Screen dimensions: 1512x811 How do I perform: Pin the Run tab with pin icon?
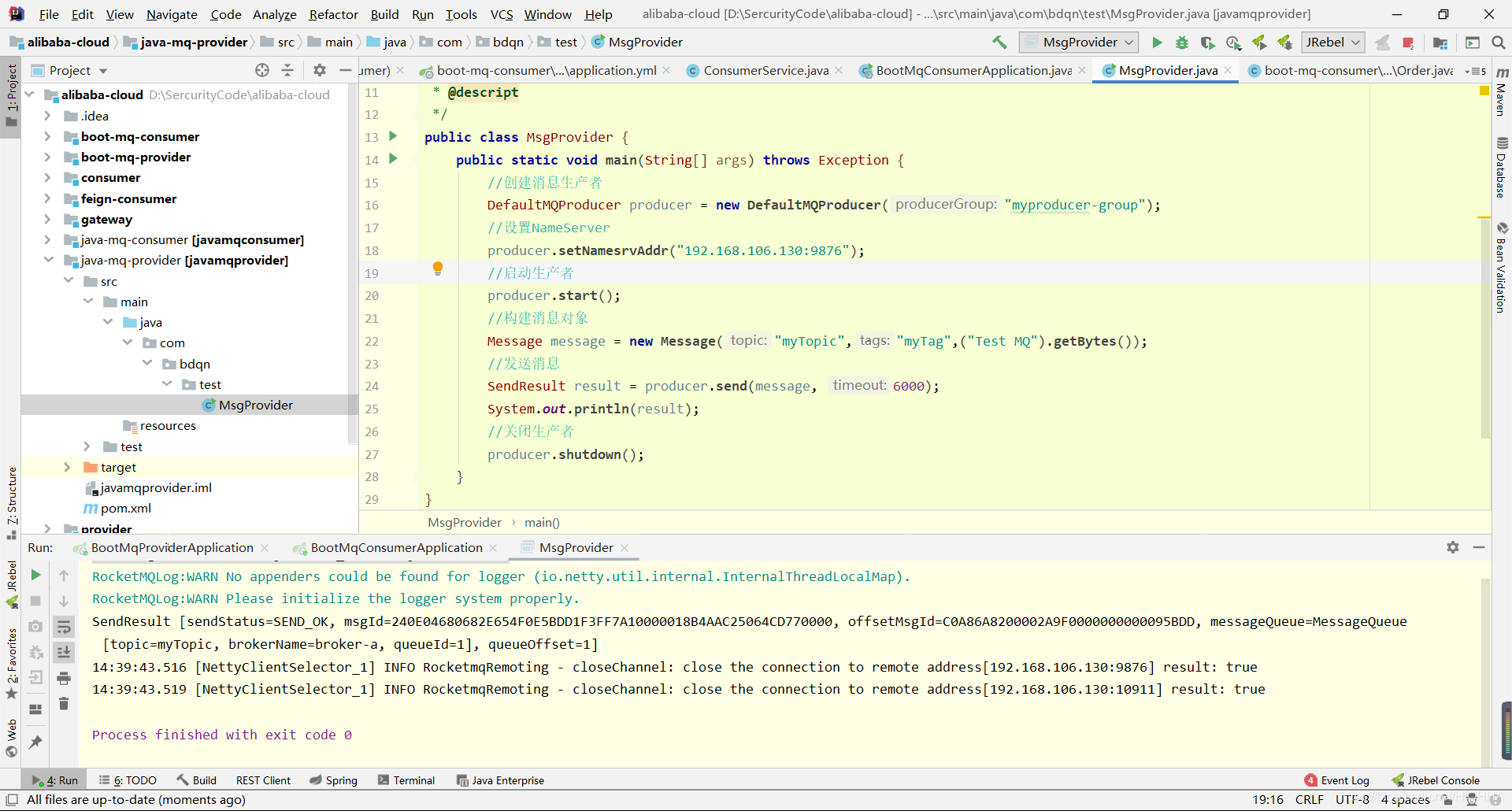pyautogui.click(x=35, y=742)
